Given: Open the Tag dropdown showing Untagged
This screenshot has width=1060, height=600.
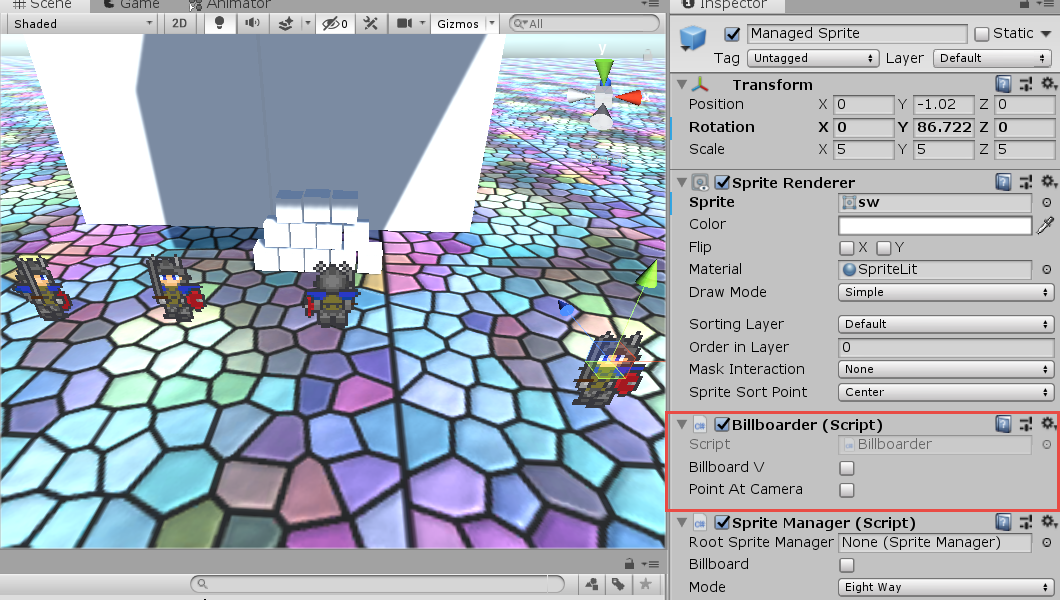Looking at the screenshot, I should click(x=814, y=58).
